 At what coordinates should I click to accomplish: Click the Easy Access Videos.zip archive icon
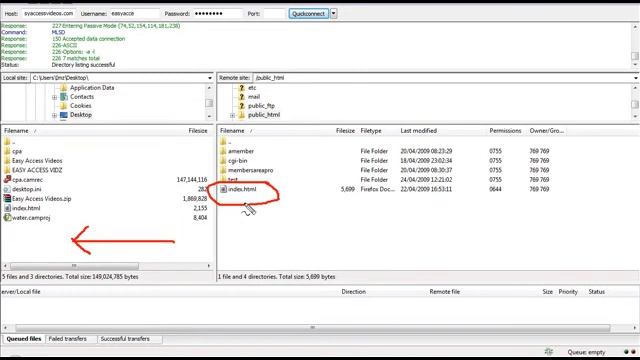(x=7, y=199)
